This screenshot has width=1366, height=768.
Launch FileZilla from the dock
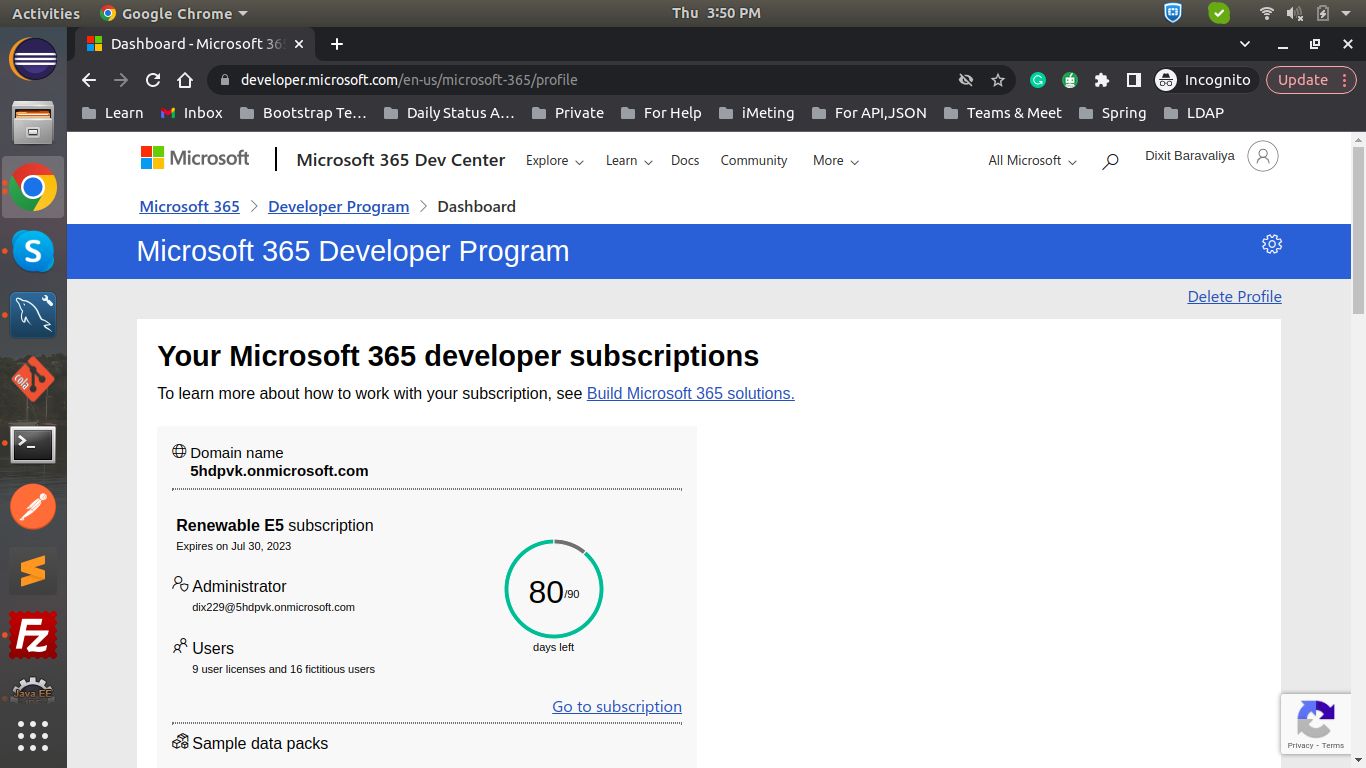click(33, 635)
